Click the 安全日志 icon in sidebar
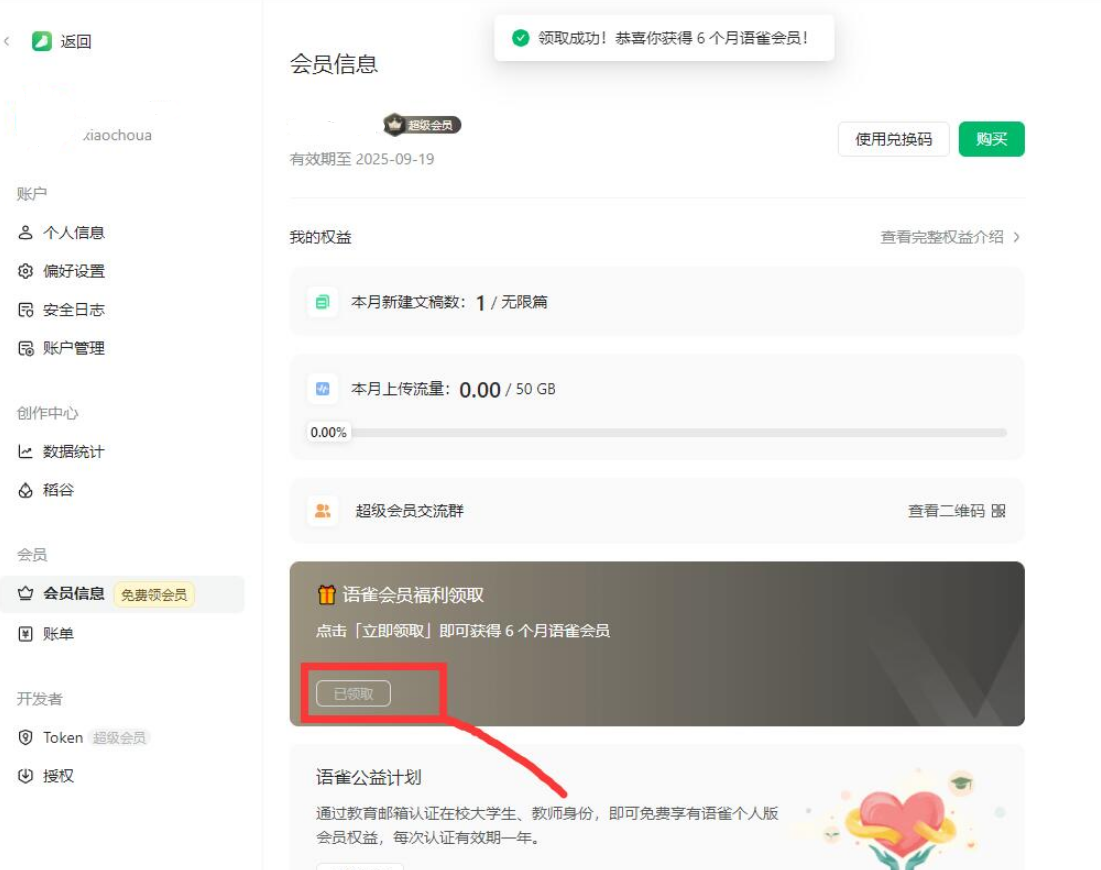Image resolution: width=1101 pixels, height=870 pixels. click(x=26, y=310)
